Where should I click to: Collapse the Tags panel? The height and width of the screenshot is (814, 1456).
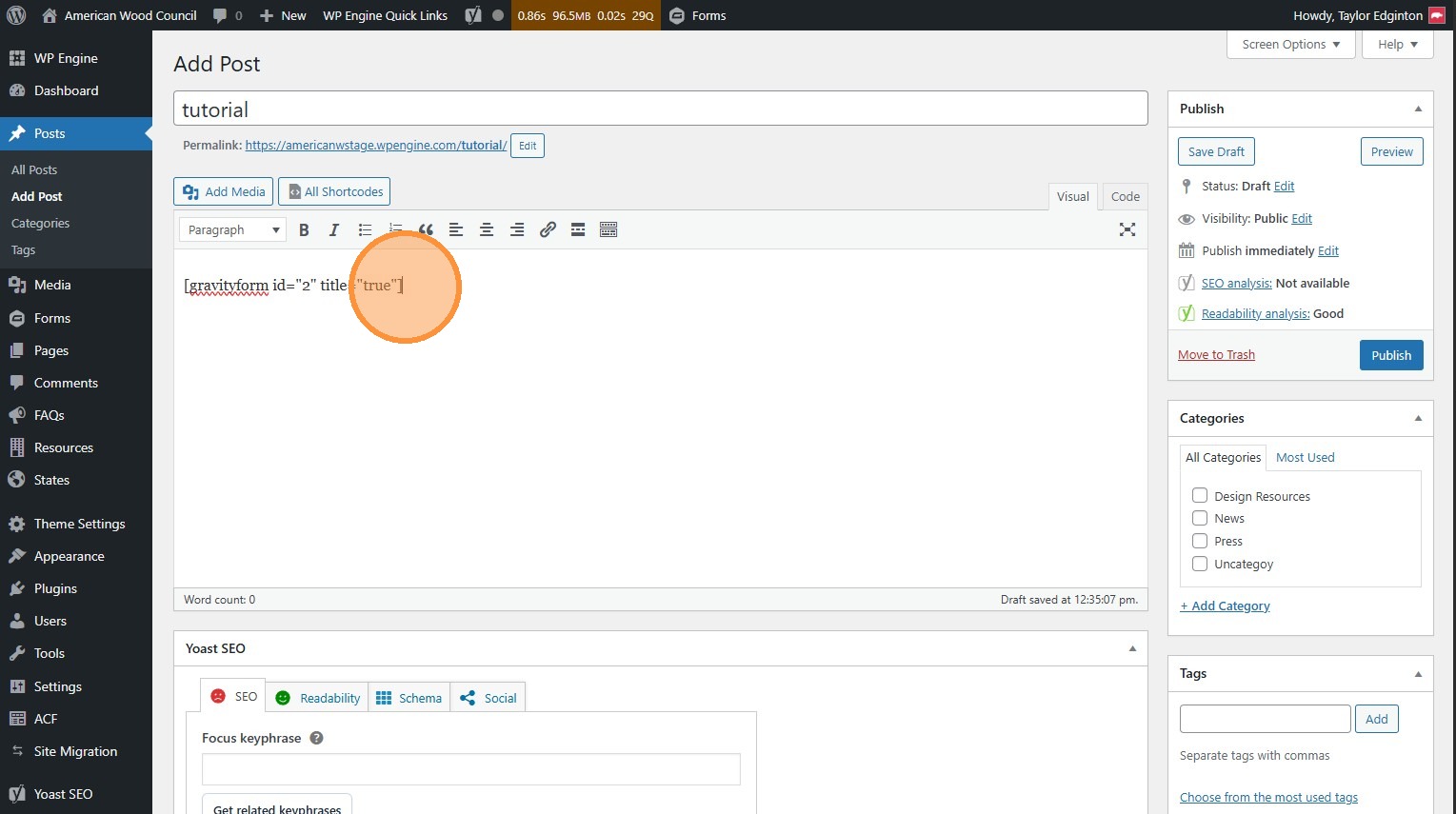(1418, 673)
